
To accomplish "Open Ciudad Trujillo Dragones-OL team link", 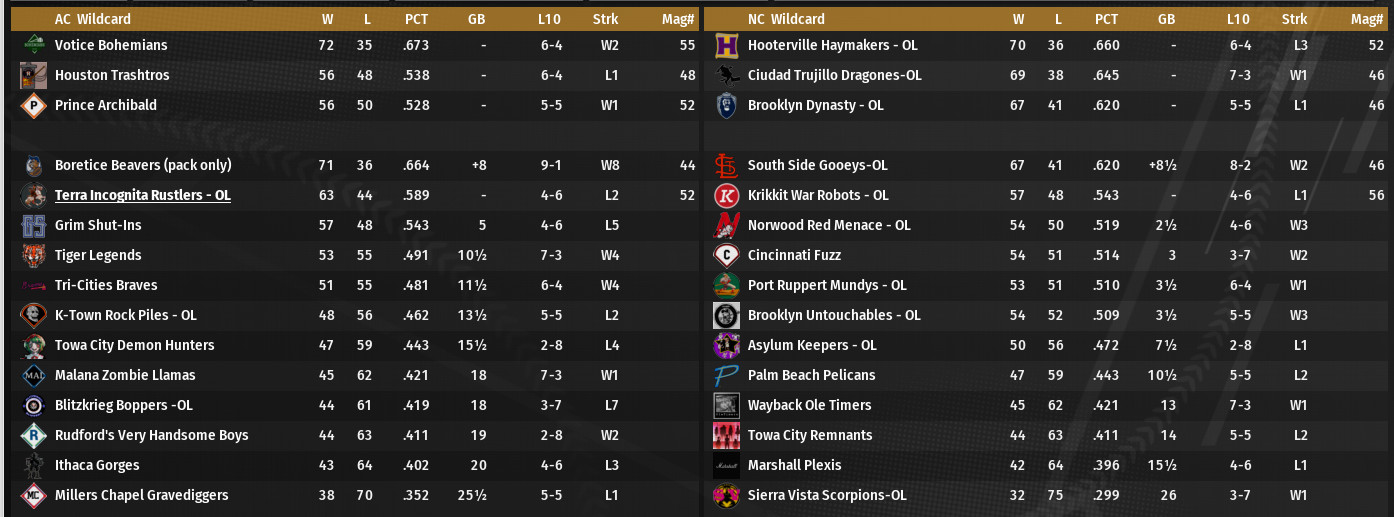I will pos(834,75).
